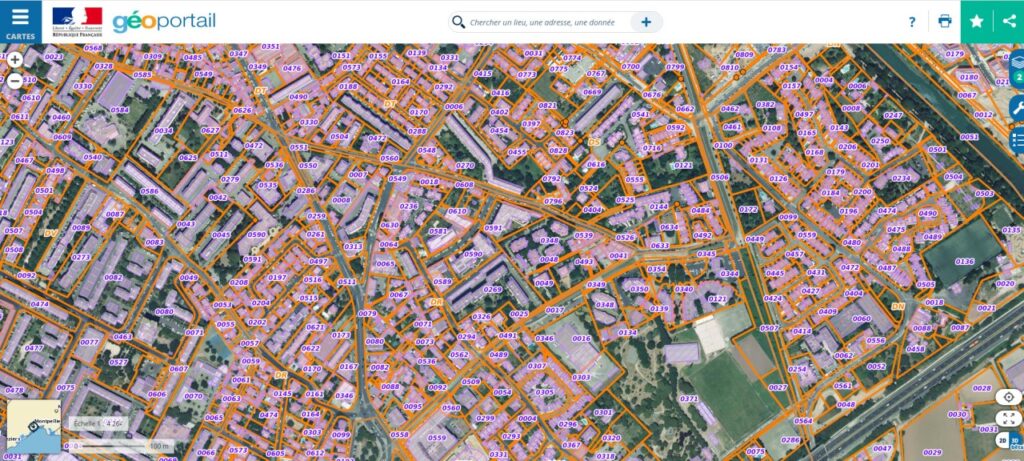
Task: Open the help question mark icon
Action: click(912, 22)
